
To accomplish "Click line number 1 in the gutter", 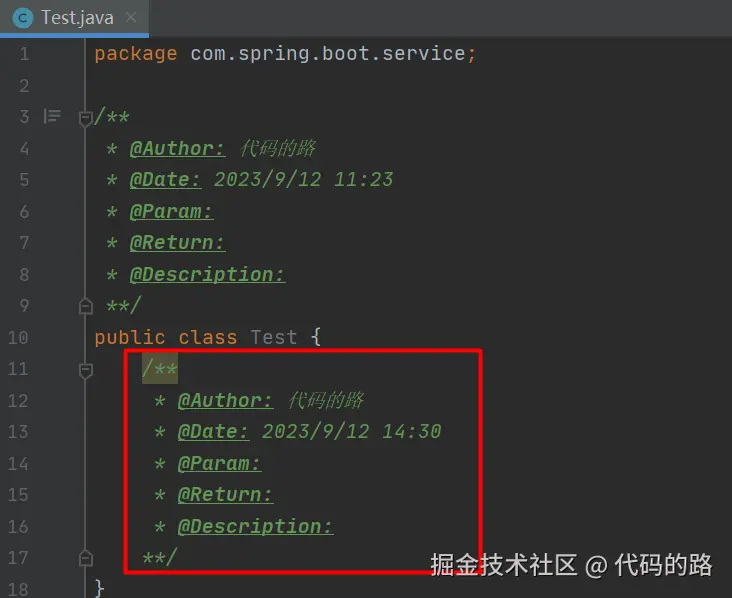I will point(24,54).
